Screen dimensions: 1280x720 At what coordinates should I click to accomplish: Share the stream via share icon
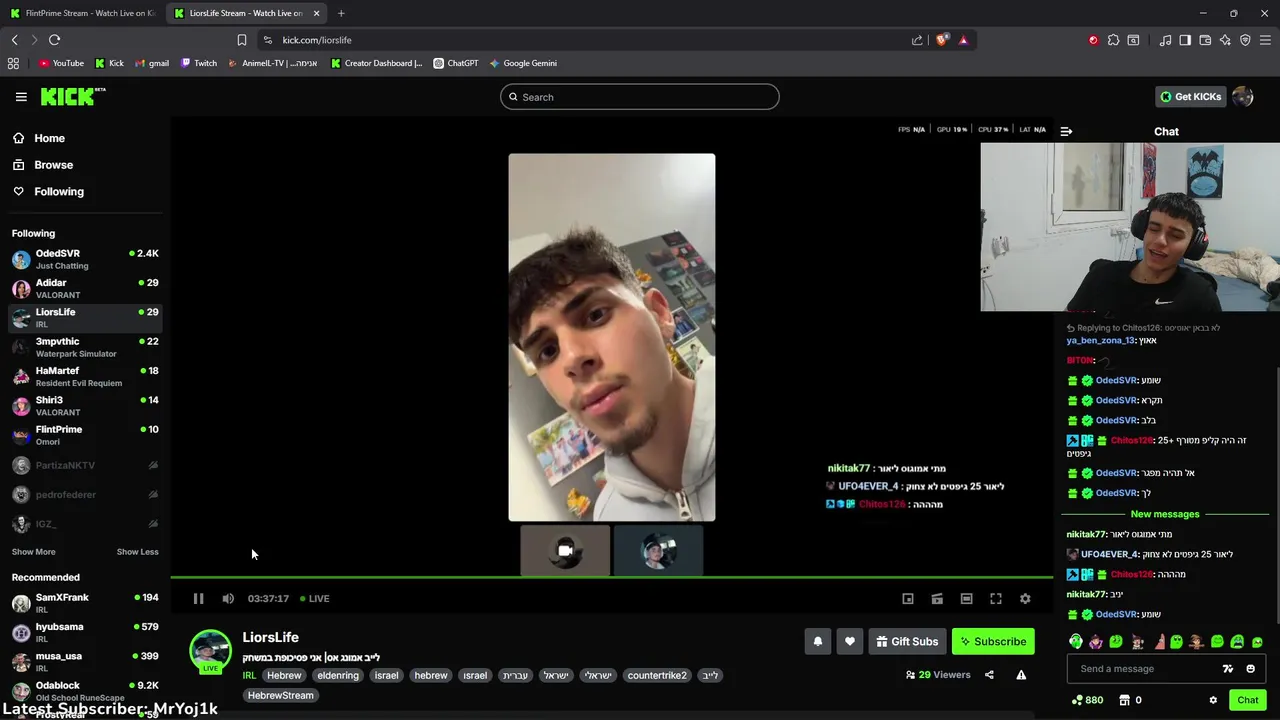989,675
